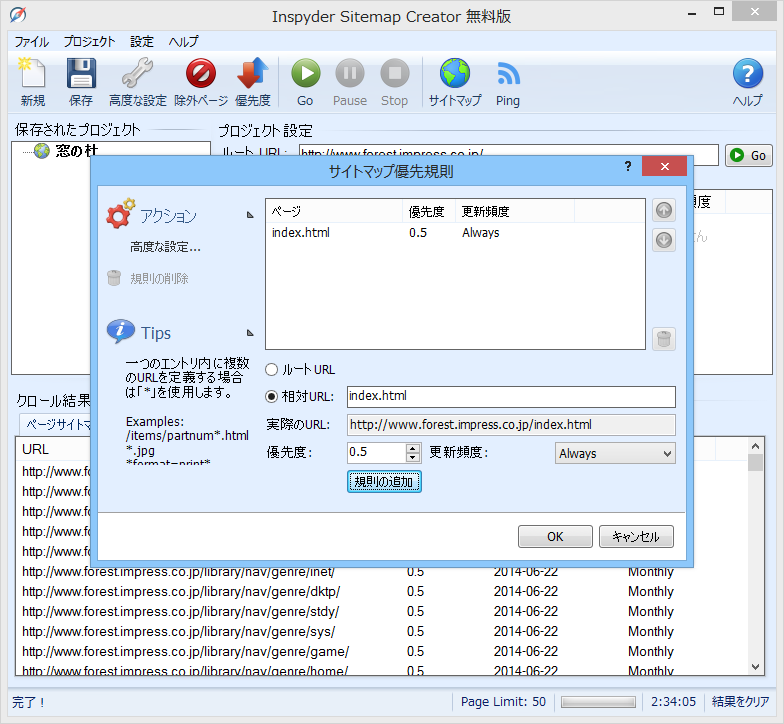Image resolution: width=784 pixels, height=724 pixels.
Task: Click the progress bar in status bar
Action: click(x=598, y=702)
